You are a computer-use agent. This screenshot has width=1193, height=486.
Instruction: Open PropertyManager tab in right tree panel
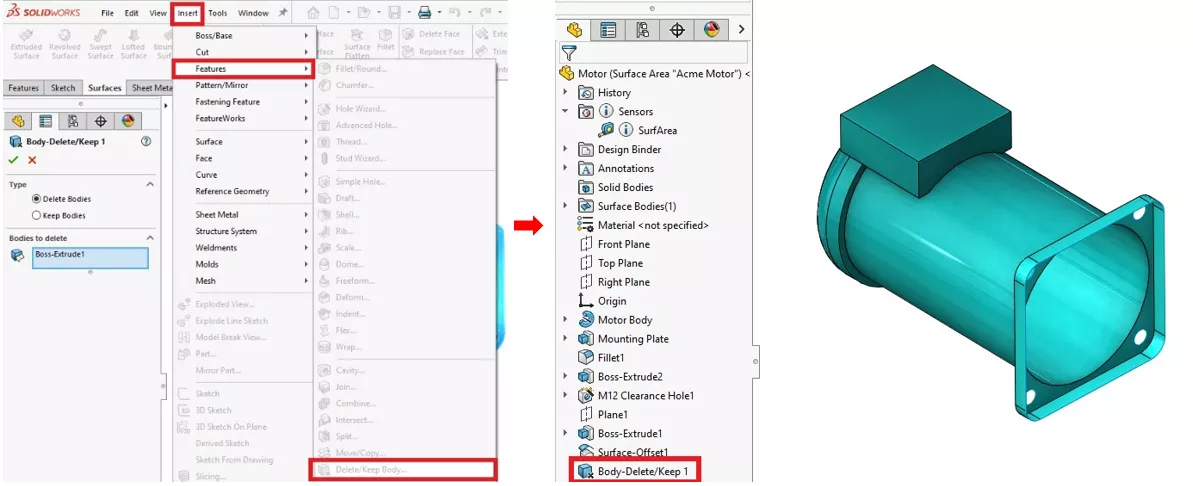pyautogui.click(x=608, y=30)
